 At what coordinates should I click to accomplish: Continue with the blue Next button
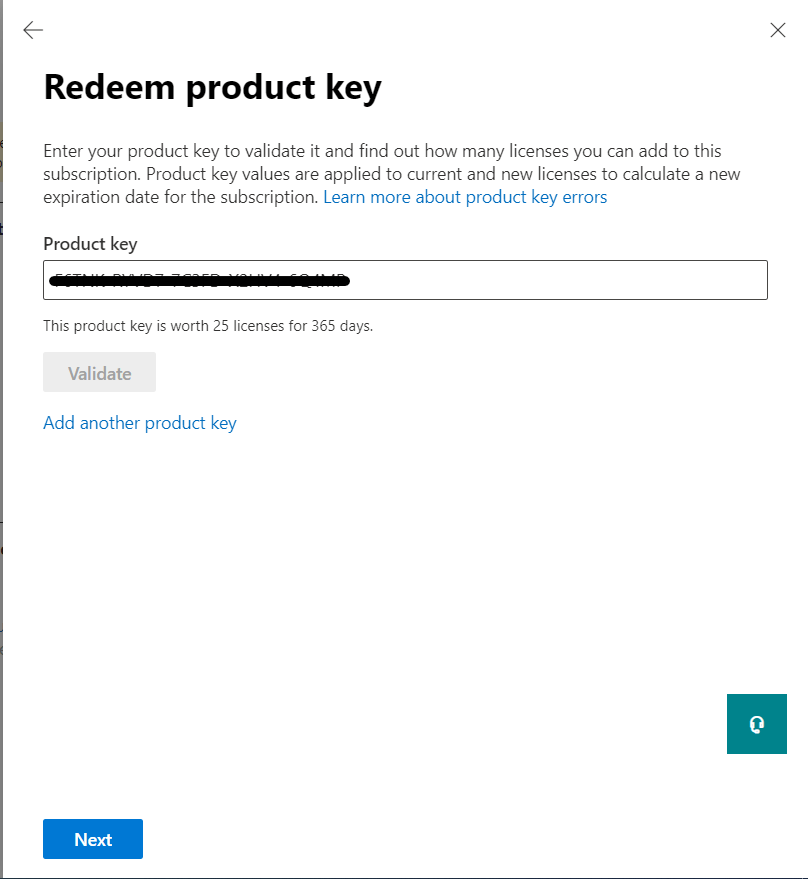(93, 839)
